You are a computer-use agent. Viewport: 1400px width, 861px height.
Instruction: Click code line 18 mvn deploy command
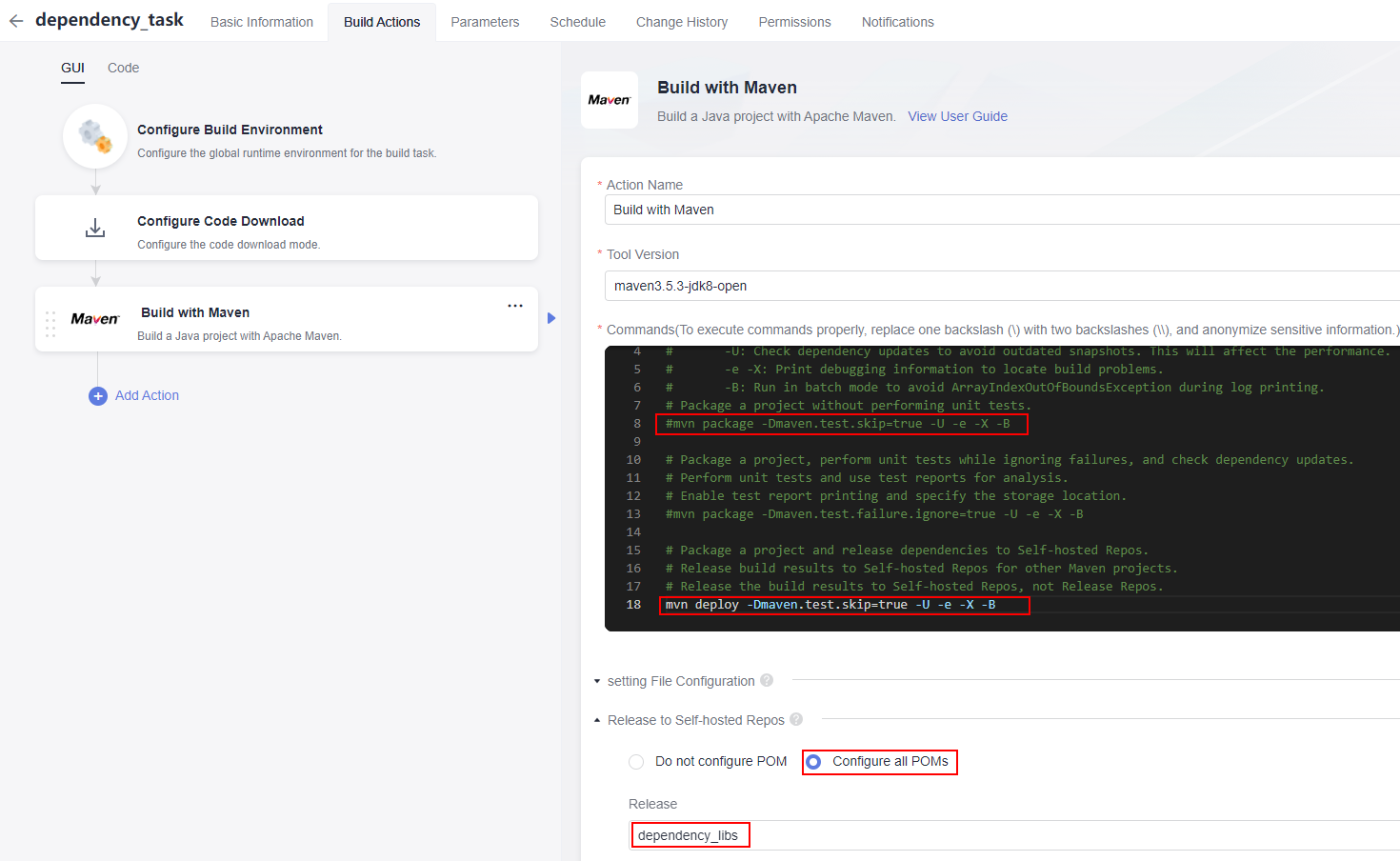(830, 605)
